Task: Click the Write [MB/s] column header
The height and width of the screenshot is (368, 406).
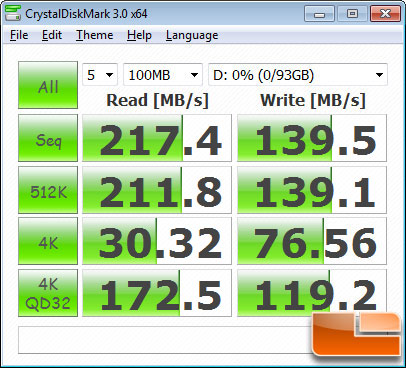Action: [313, 100]
